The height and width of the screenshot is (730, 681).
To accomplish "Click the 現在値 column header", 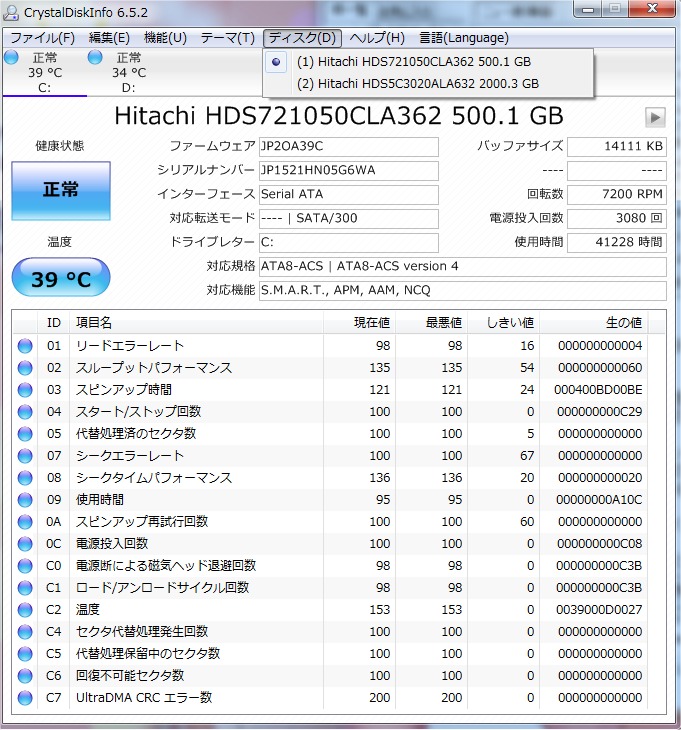I will (x=359, y=323).
